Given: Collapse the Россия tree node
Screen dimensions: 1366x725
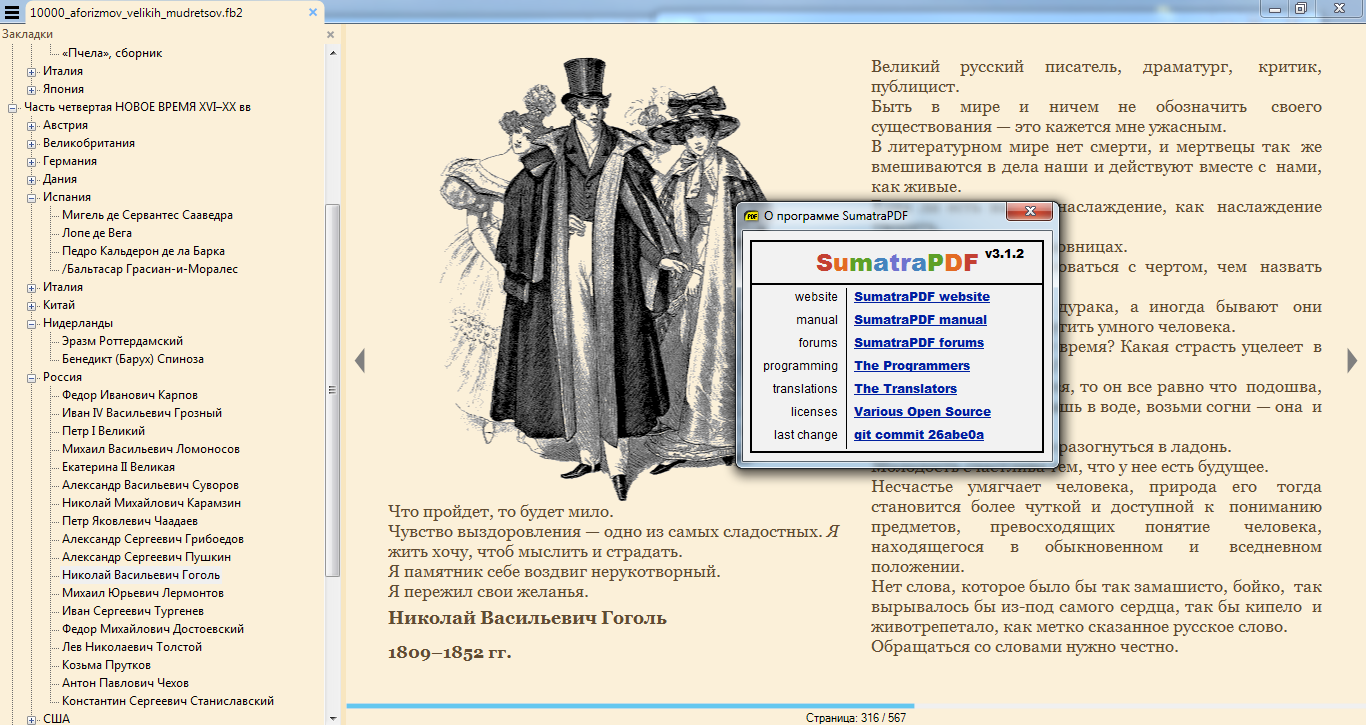Looking at the screenshot, I should [32, 377].
